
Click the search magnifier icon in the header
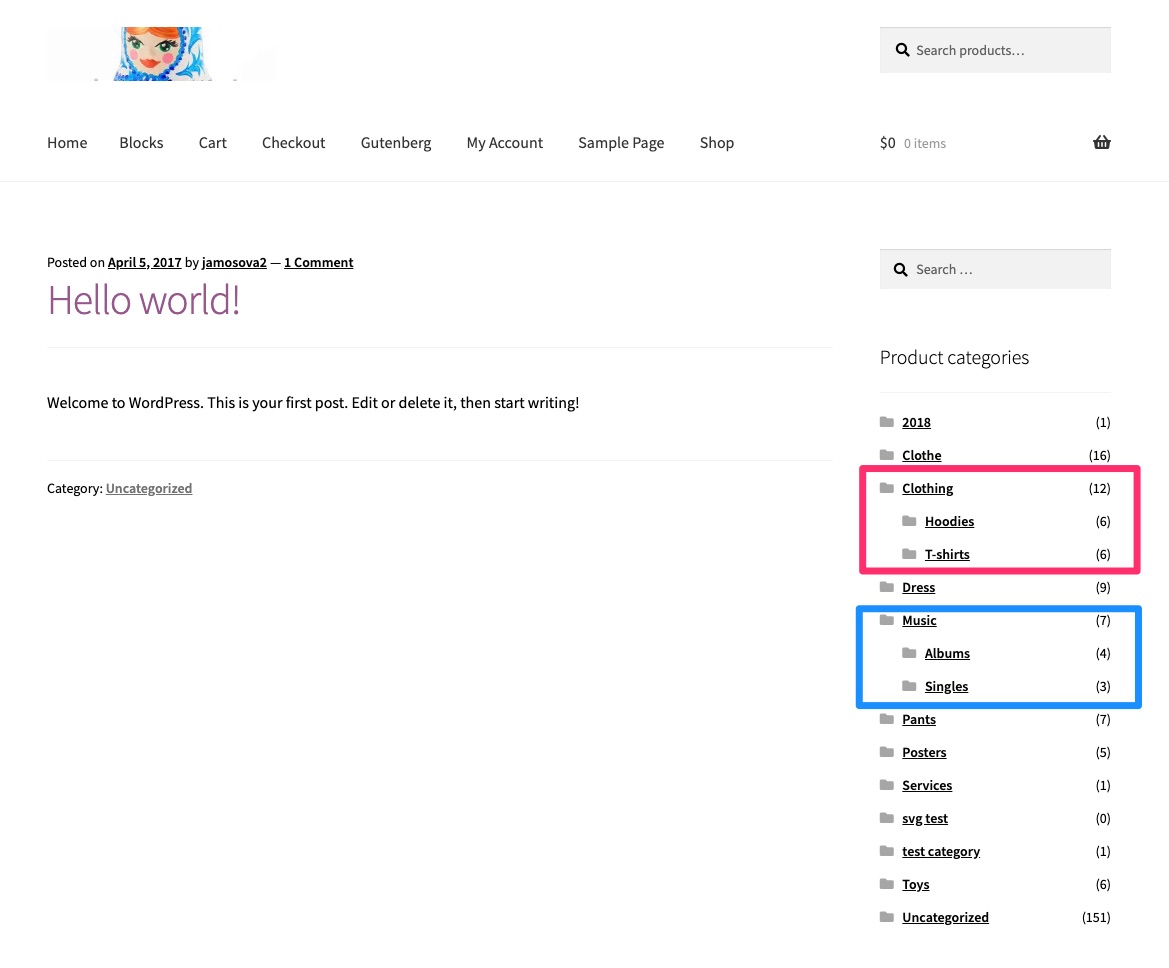pos(903,49)
